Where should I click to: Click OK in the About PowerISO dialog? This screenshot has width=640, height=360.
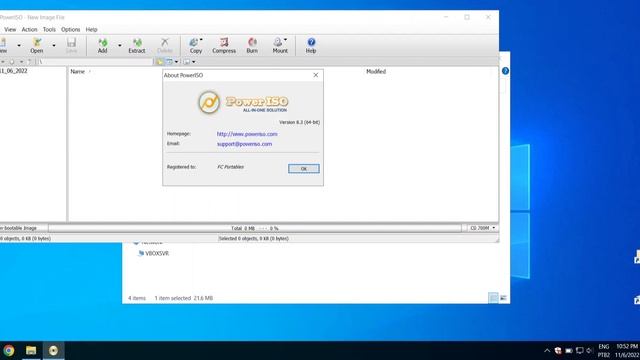304,169
